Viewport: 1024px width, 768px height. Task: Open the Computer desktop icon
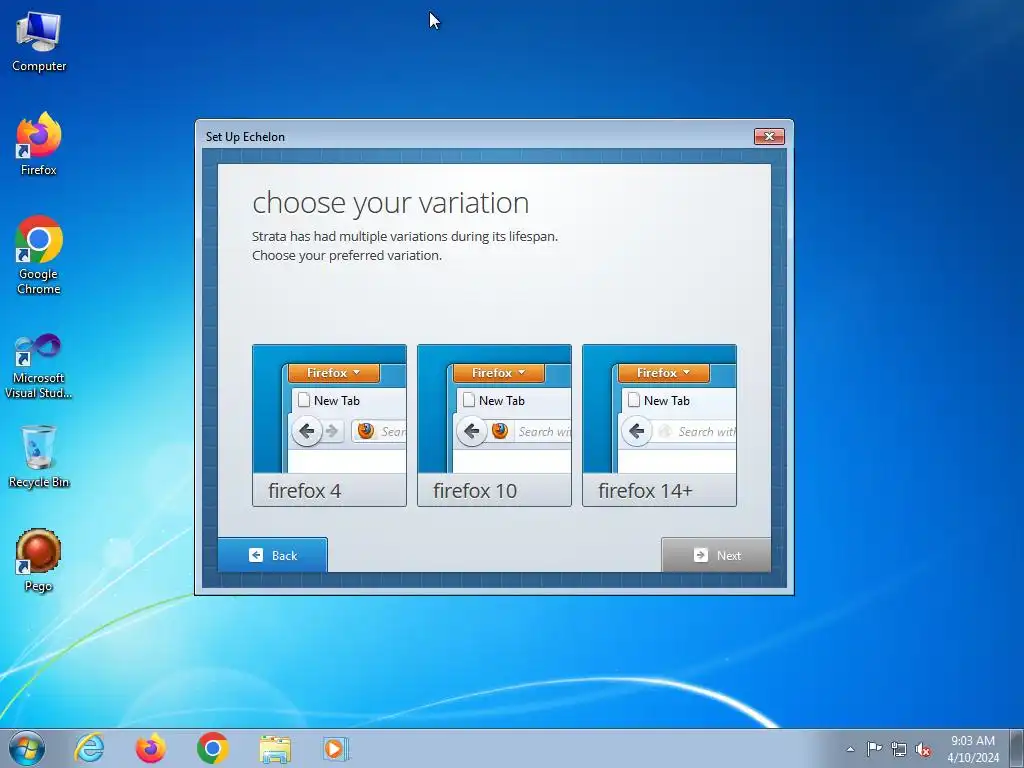pos(39,42)
